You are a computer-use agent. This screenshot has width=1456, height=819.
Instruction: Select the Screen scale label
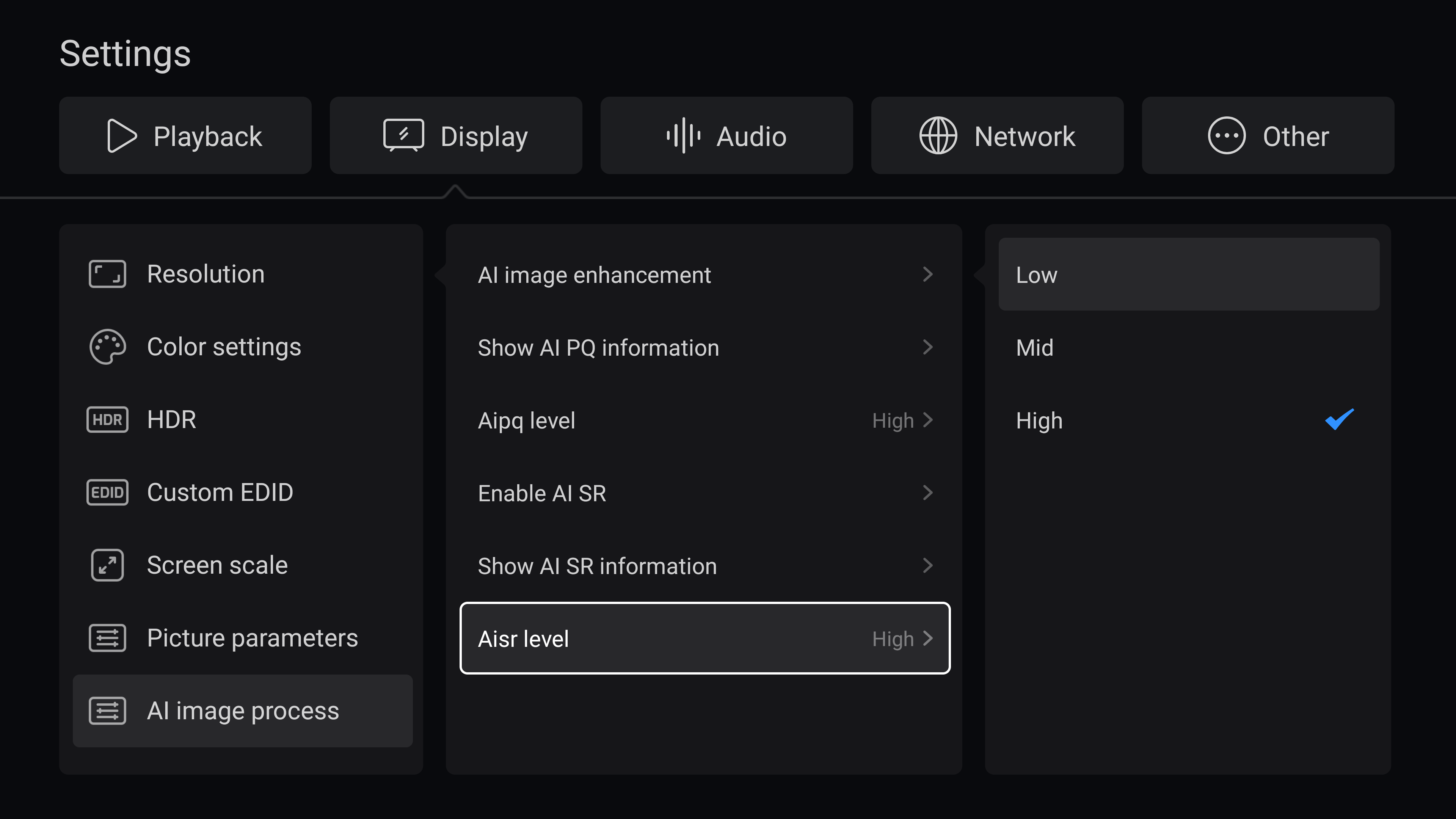218,565
